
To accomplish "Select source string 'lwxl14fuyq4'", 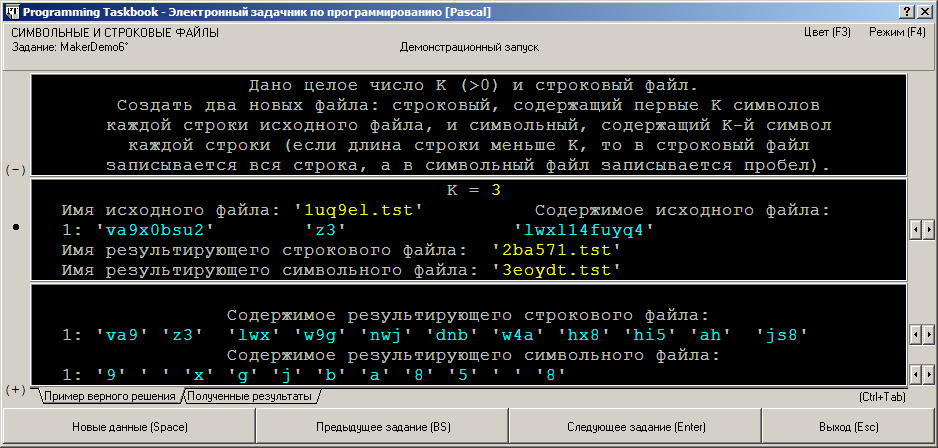I will pyautogui.click(x=584, y=230).
